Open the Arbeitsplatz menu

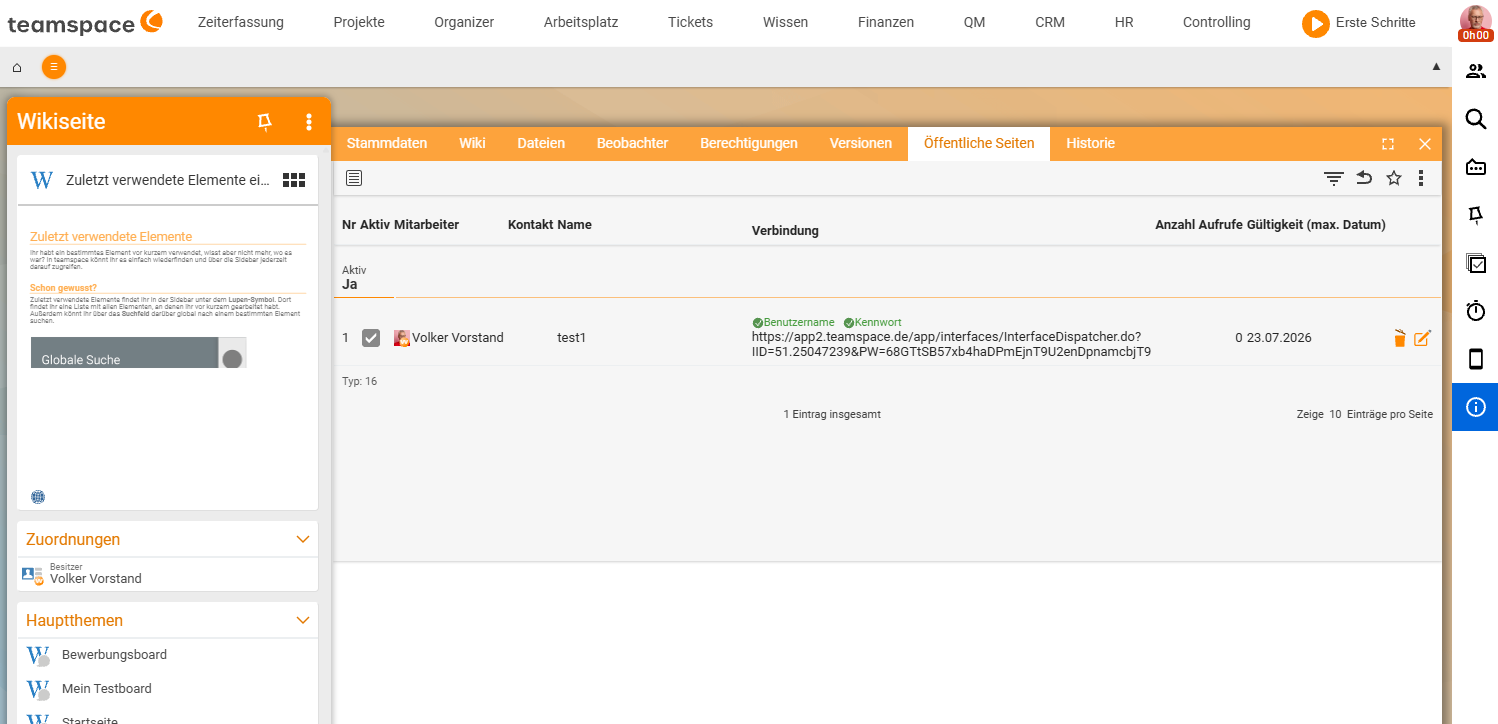point(581,22)
